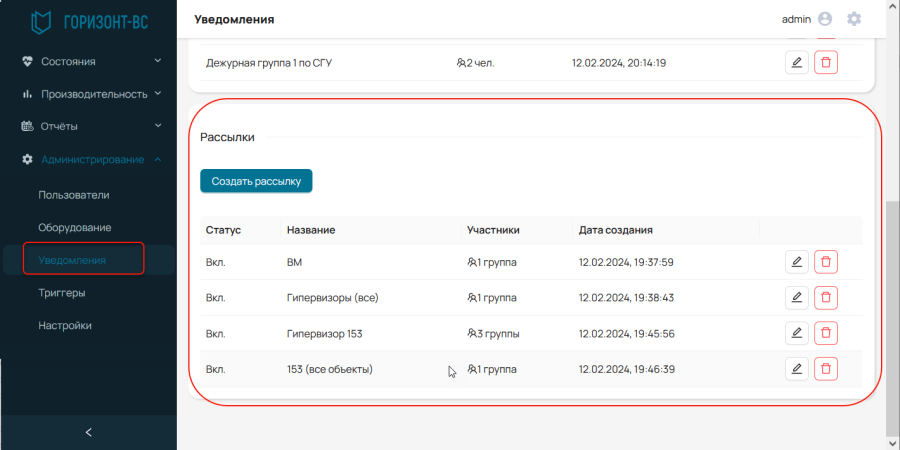
Task: Expand the Отчёты menu chevron
Action: point(158,126)
